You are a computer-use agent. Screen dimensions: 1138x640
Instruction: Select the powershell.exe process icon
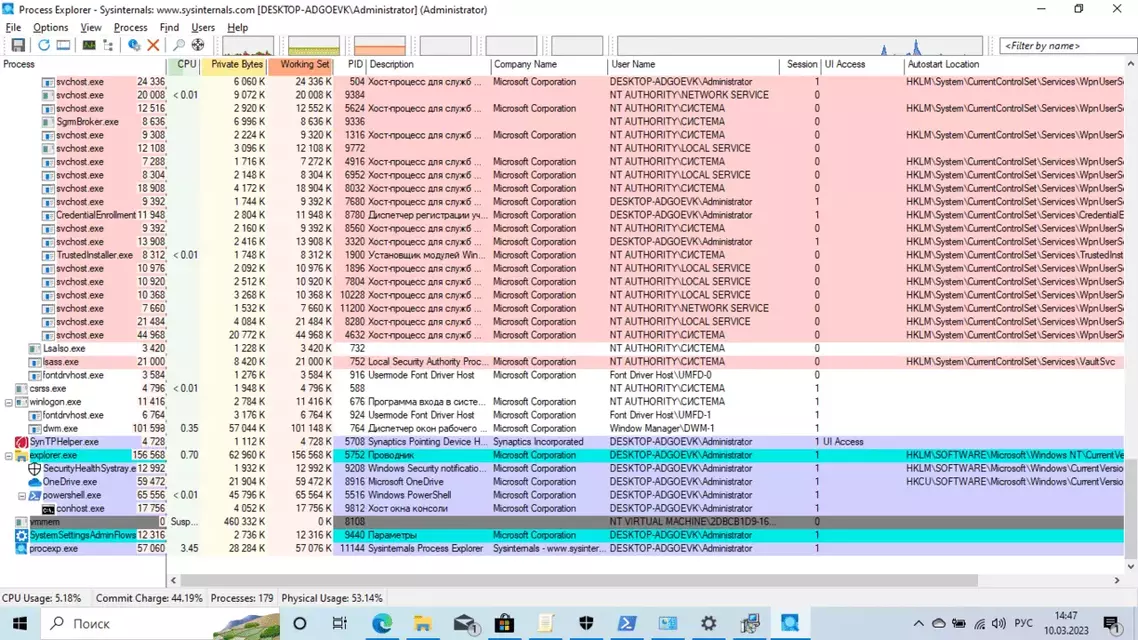[x=34, y=496]
